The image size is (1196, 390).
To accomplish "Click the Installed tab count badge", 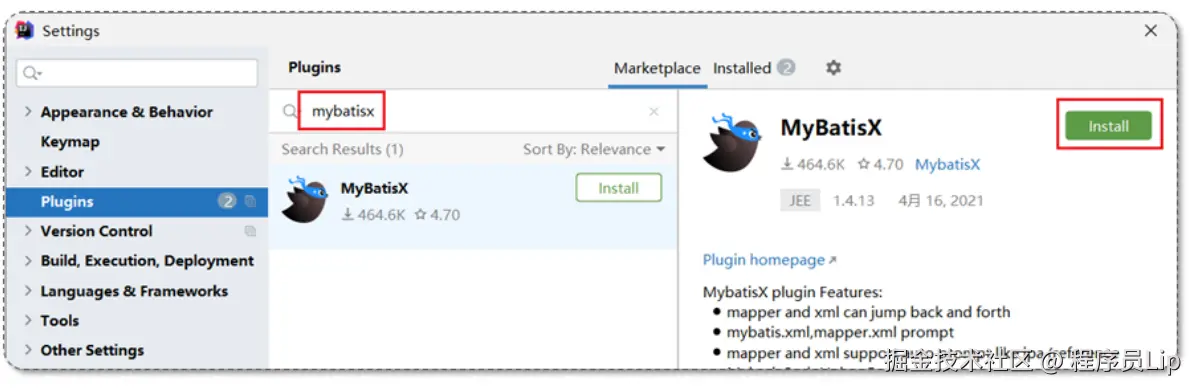I will pos(786,68).
